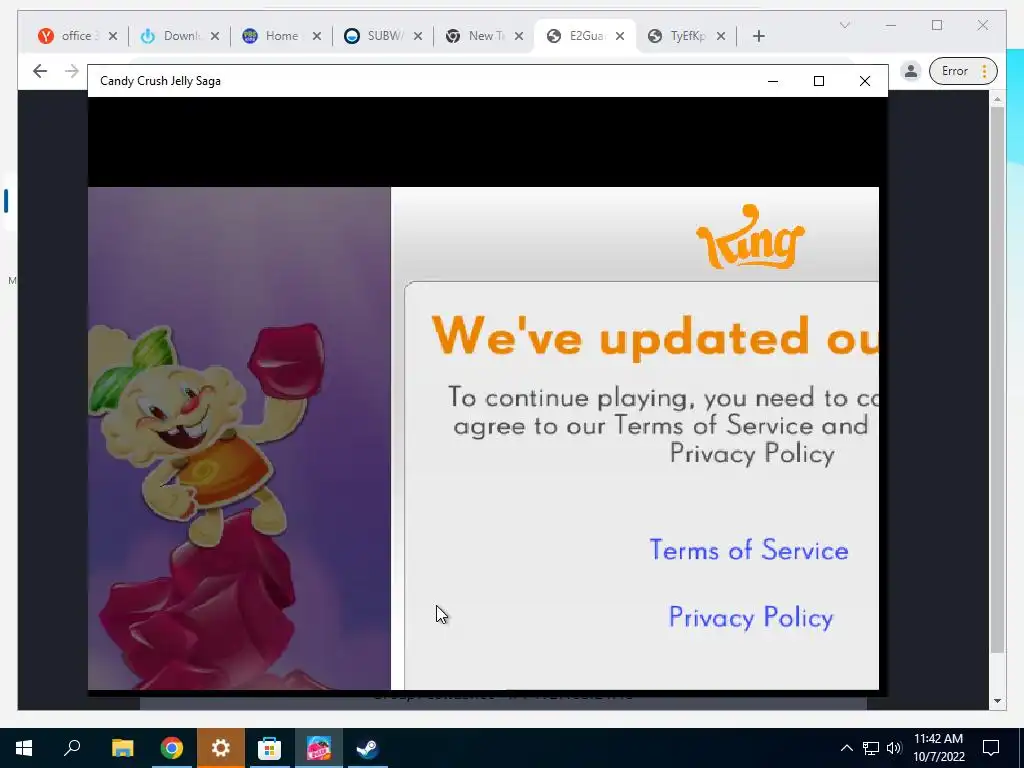Open the Privacy Policy link
The height and width of the screenshot is (768, 1024).
point(751,617)
